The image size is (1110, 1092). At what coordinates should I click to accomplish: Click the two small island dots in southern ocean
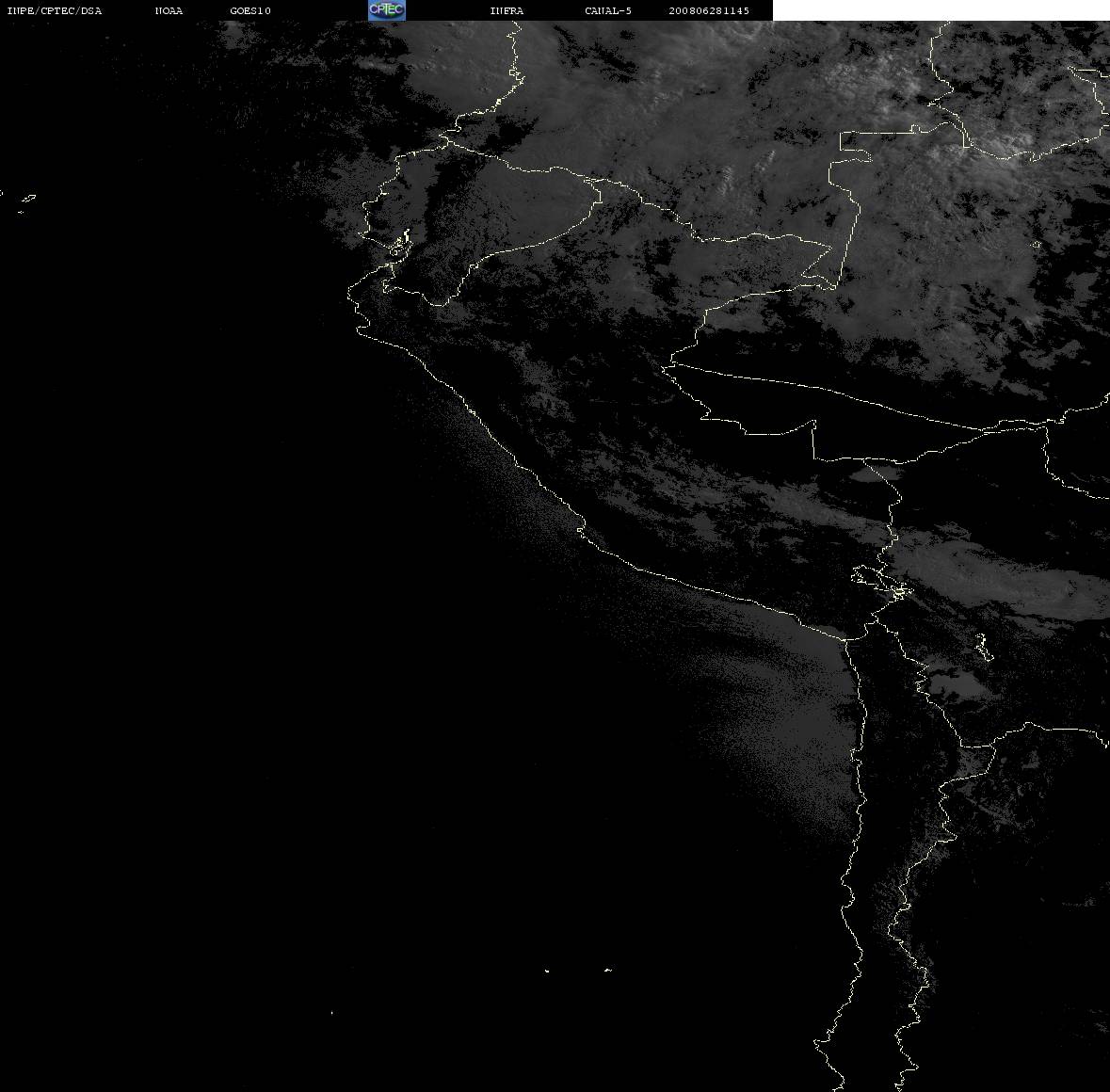click(x=577, y=970)
